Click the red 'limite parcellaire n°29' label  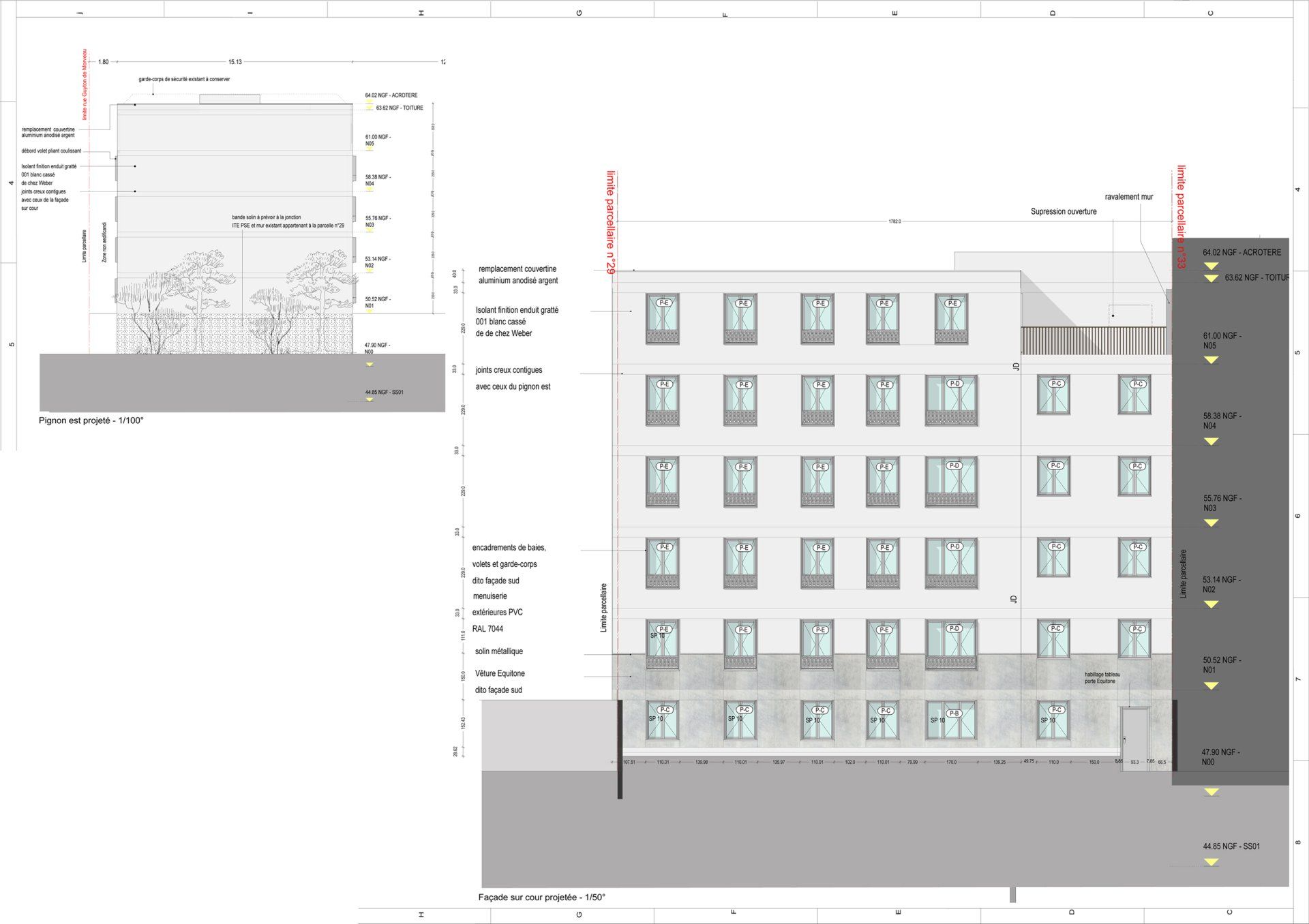(x=611, y=222)
